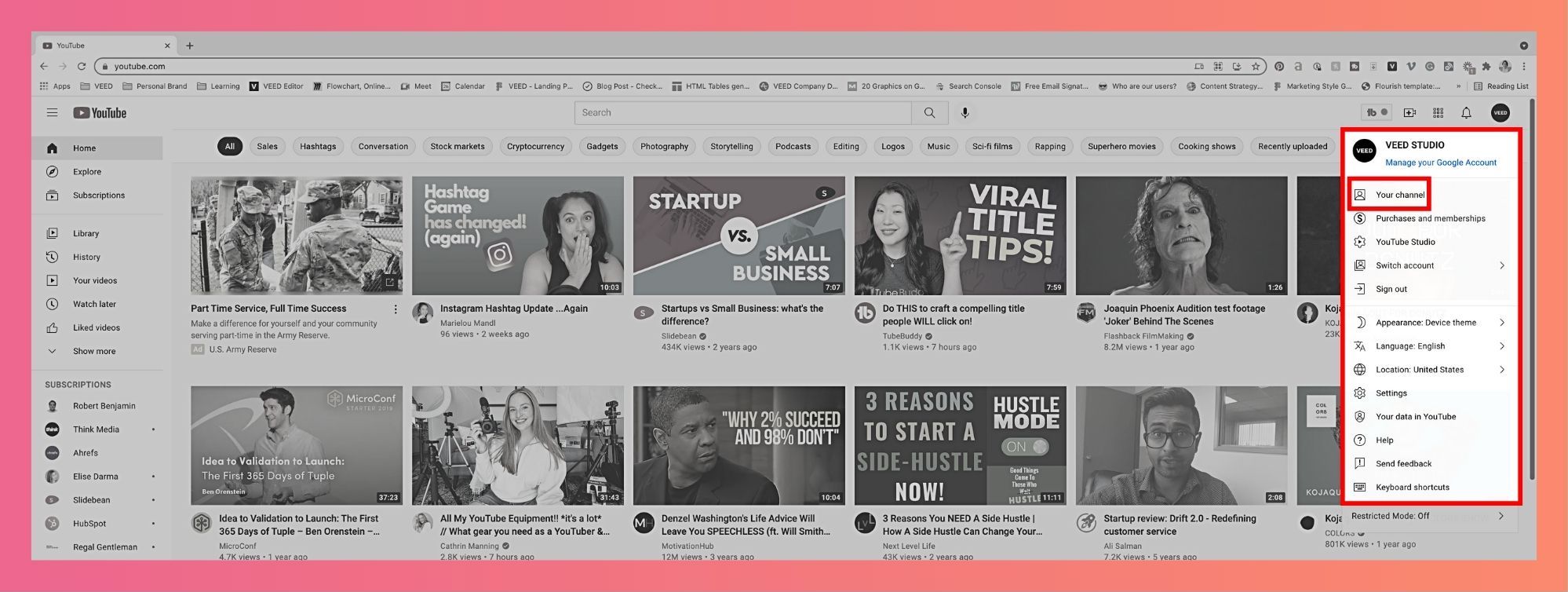Open Explore in the sidebar

pos(97,172)
